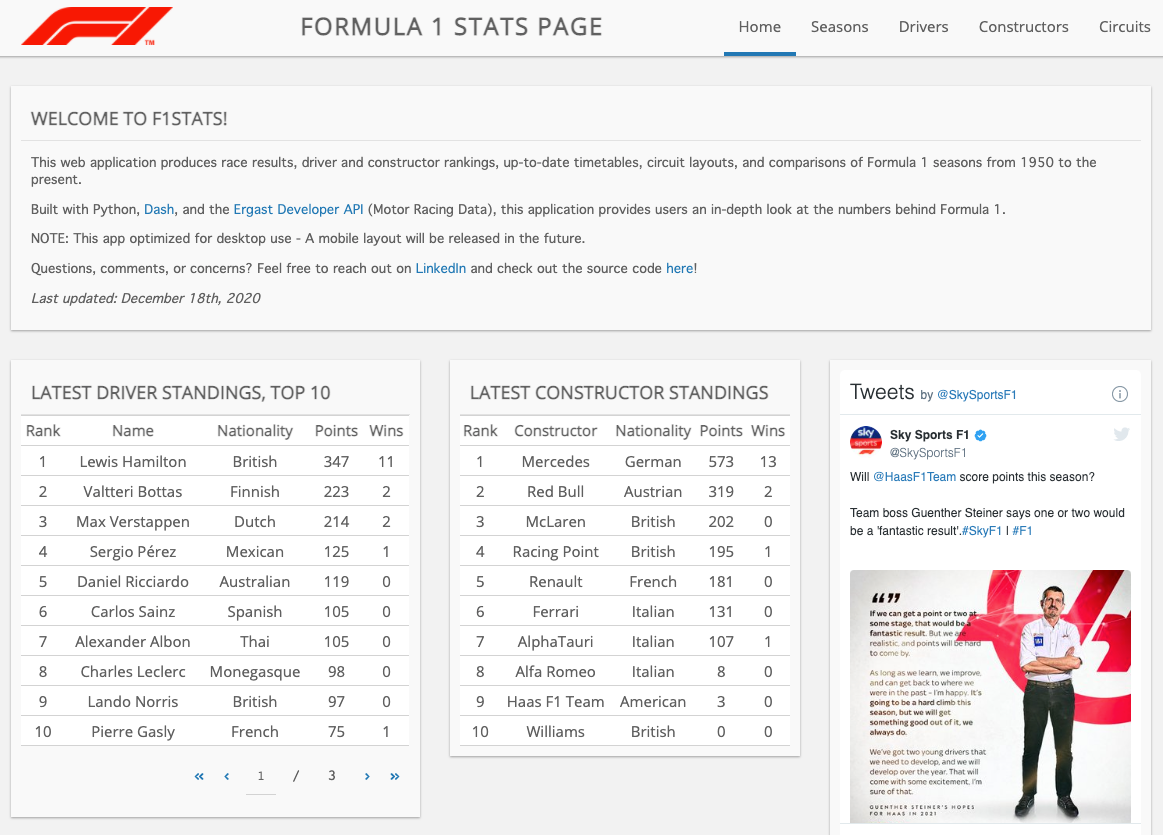Click the Sky Sports F1 account name

929,435
